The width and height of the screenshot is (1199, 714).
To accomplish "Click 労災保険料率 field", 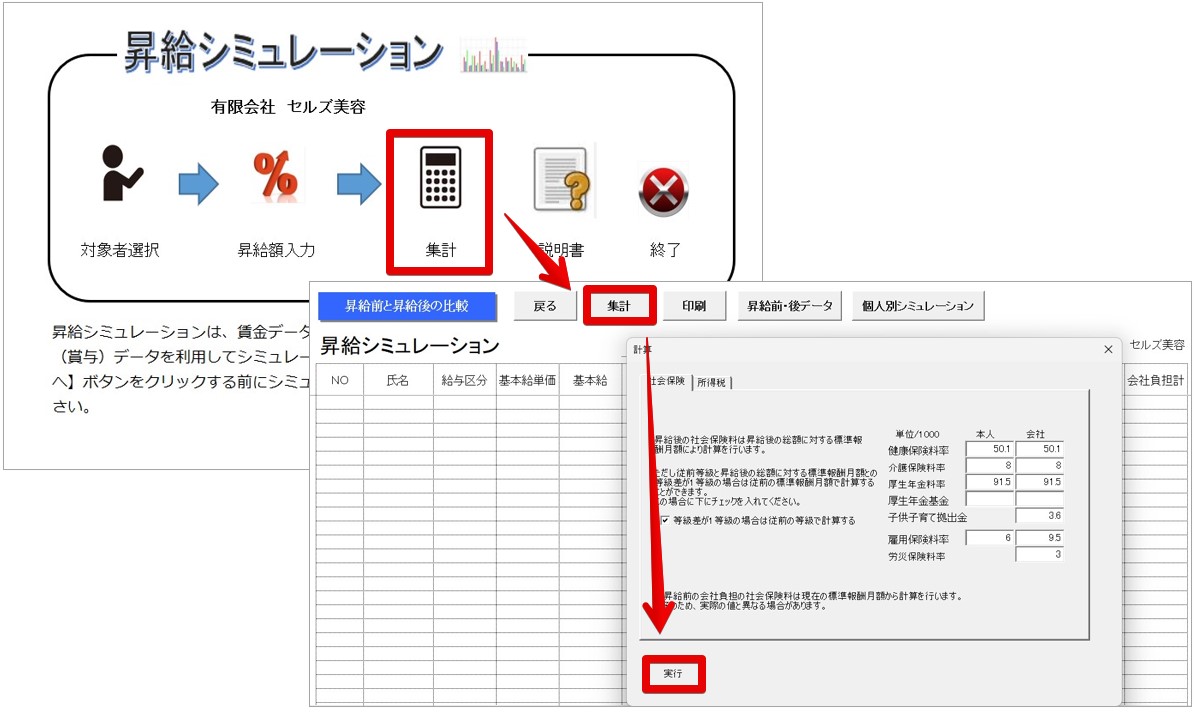I will (1040, 555).
